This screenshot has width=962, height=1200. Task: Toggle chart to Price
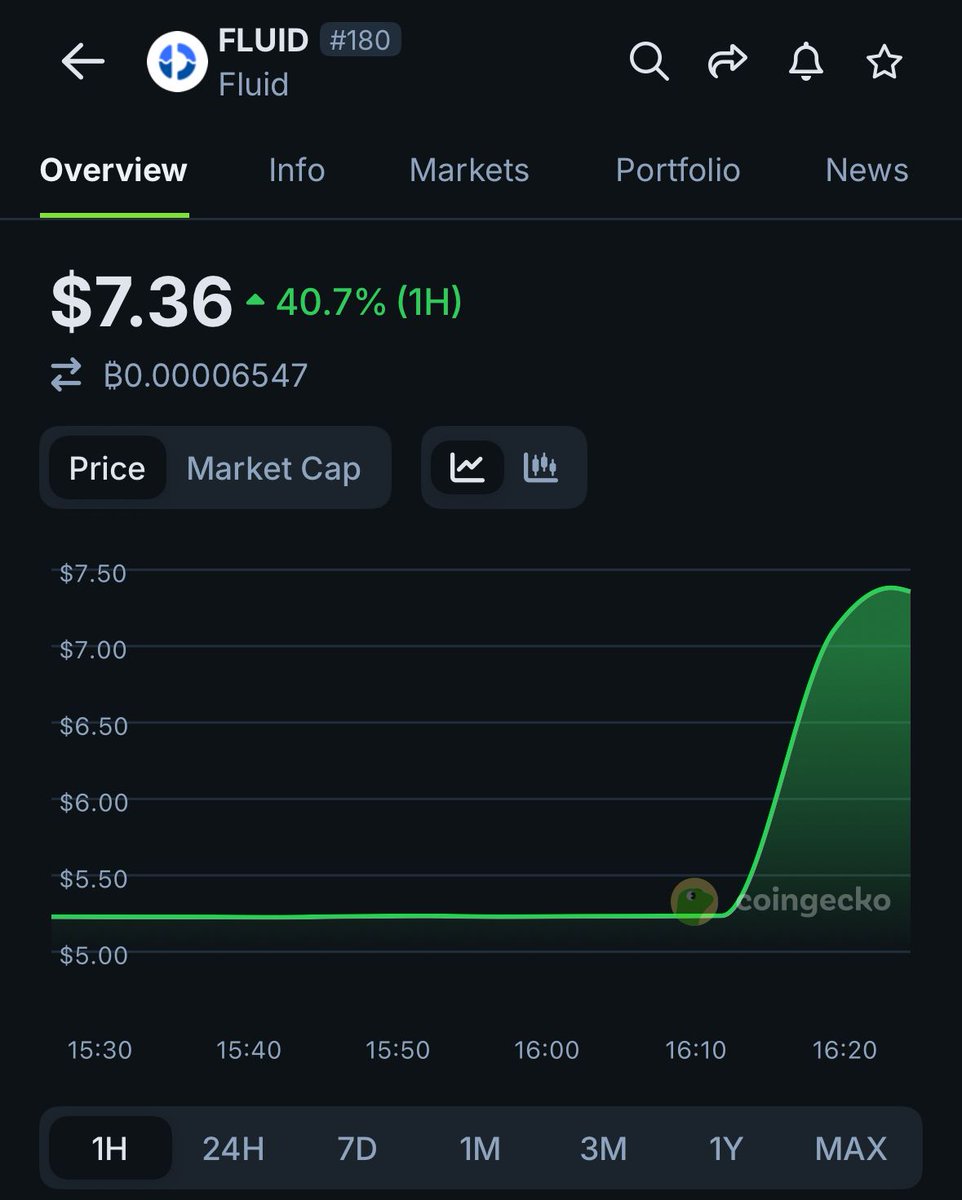pyautogui.click(x=107, y=468)
